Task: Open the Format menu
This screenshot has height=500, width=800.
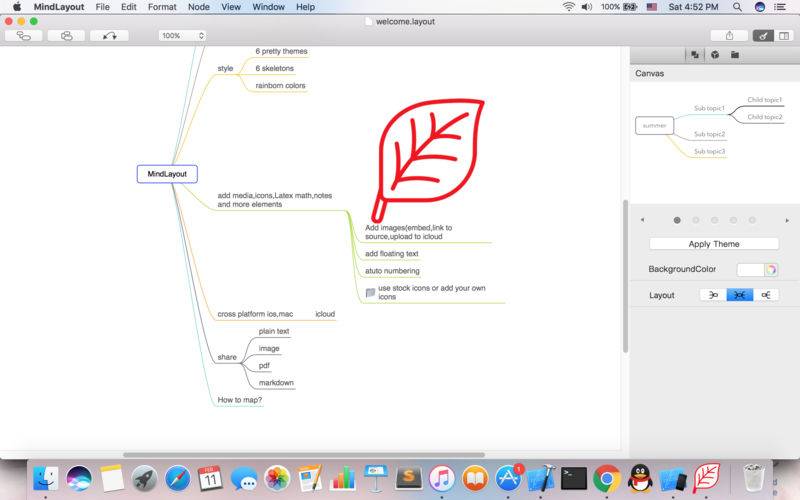Action: pyautogui.click(x=162, y=7)
